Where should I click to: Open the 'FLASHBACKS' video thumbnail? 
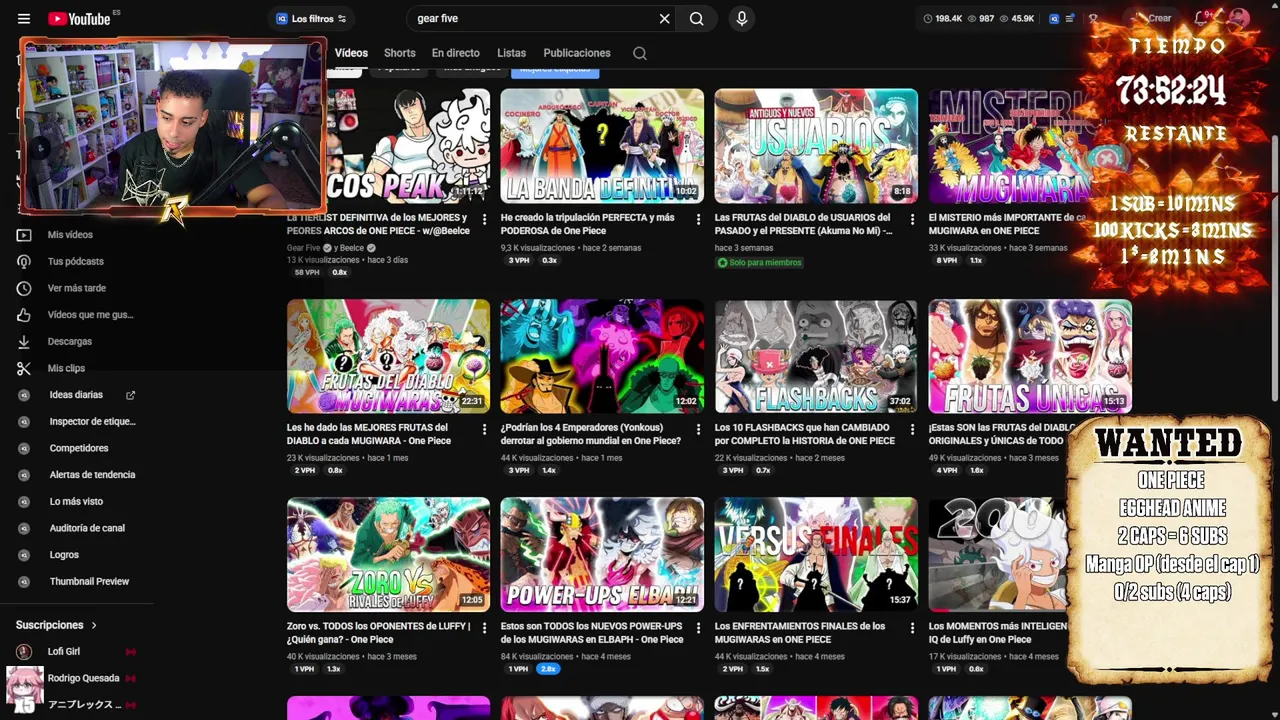(x=816, y=356)
